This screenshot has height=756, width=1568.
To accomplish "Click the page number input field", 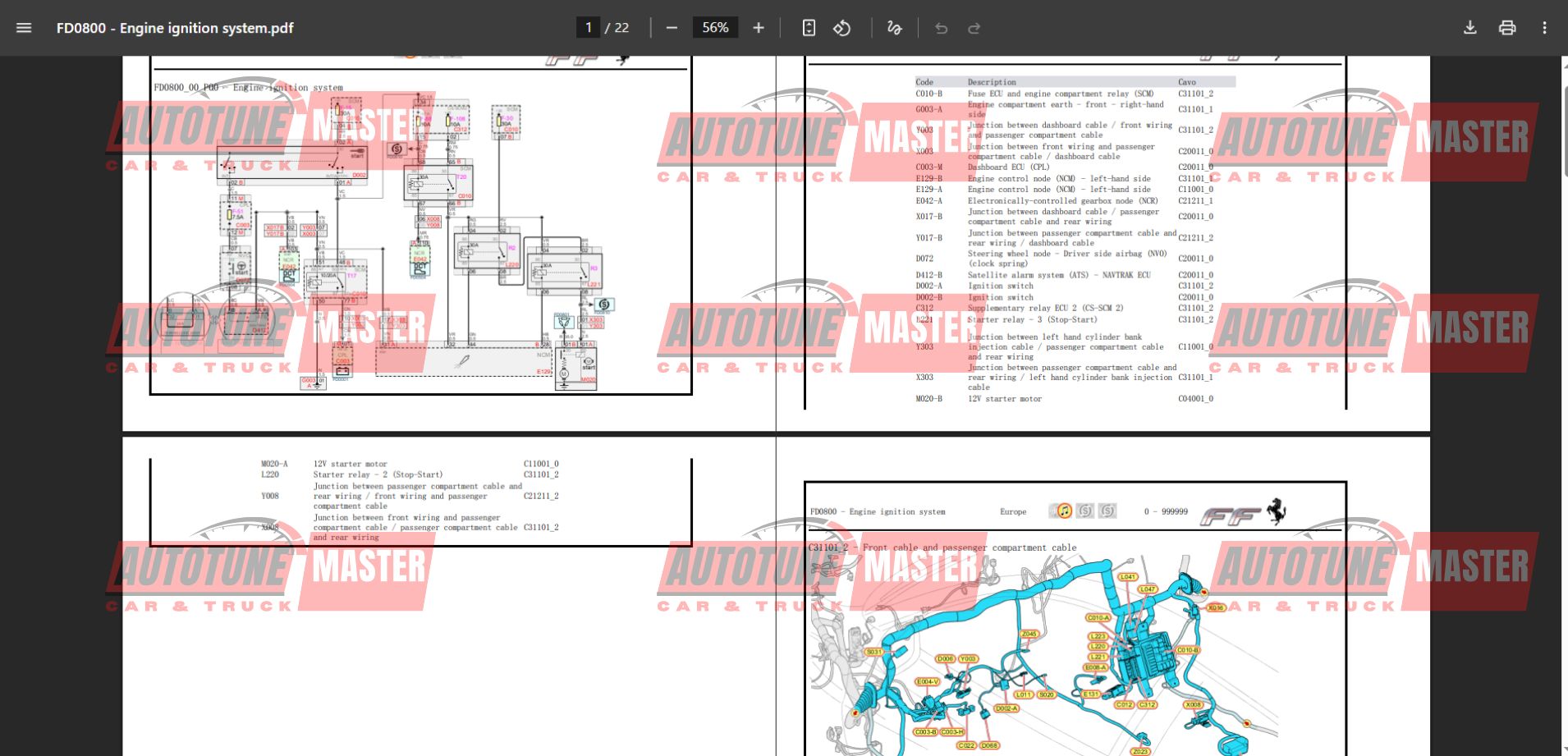I will click(x=588, y=28).
